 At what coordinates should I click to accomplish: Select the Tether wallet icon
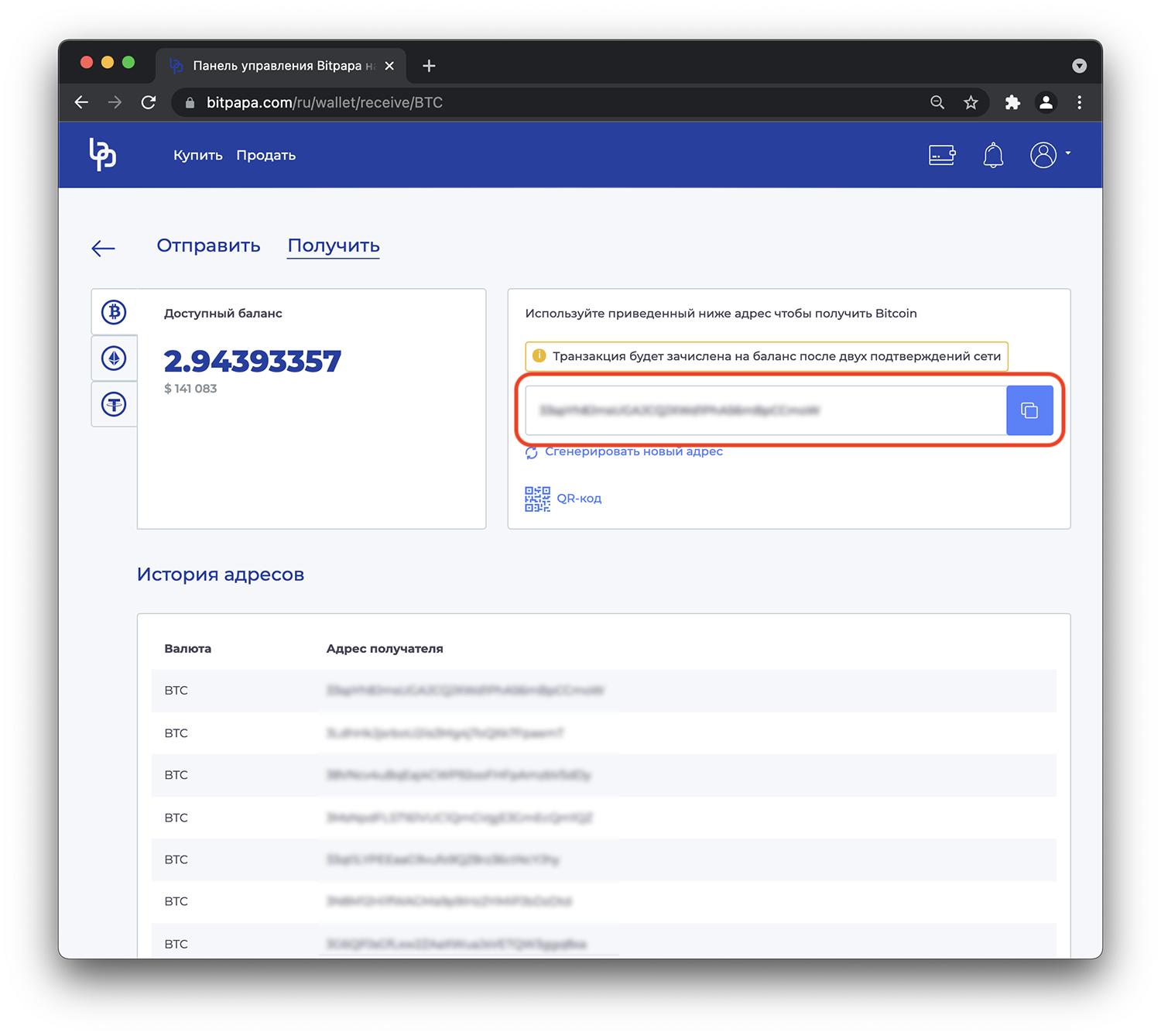[115, 404]
